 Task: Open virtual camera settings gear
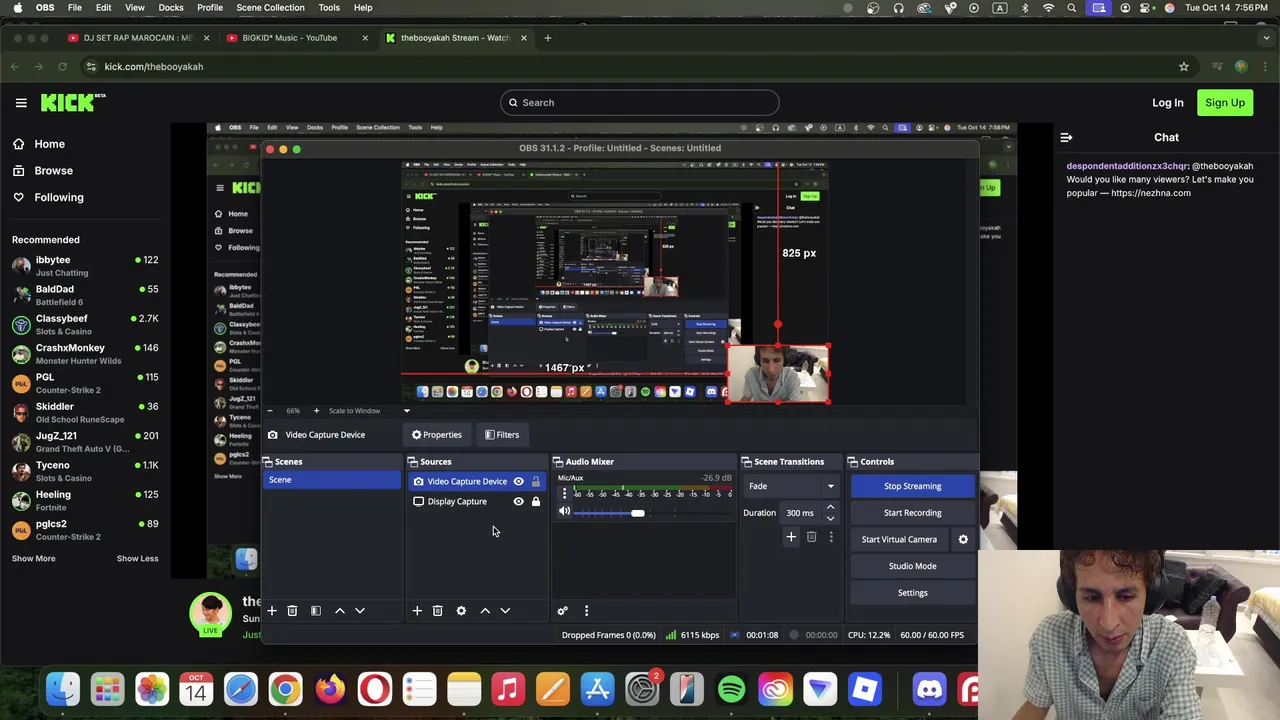coord(963,539)
